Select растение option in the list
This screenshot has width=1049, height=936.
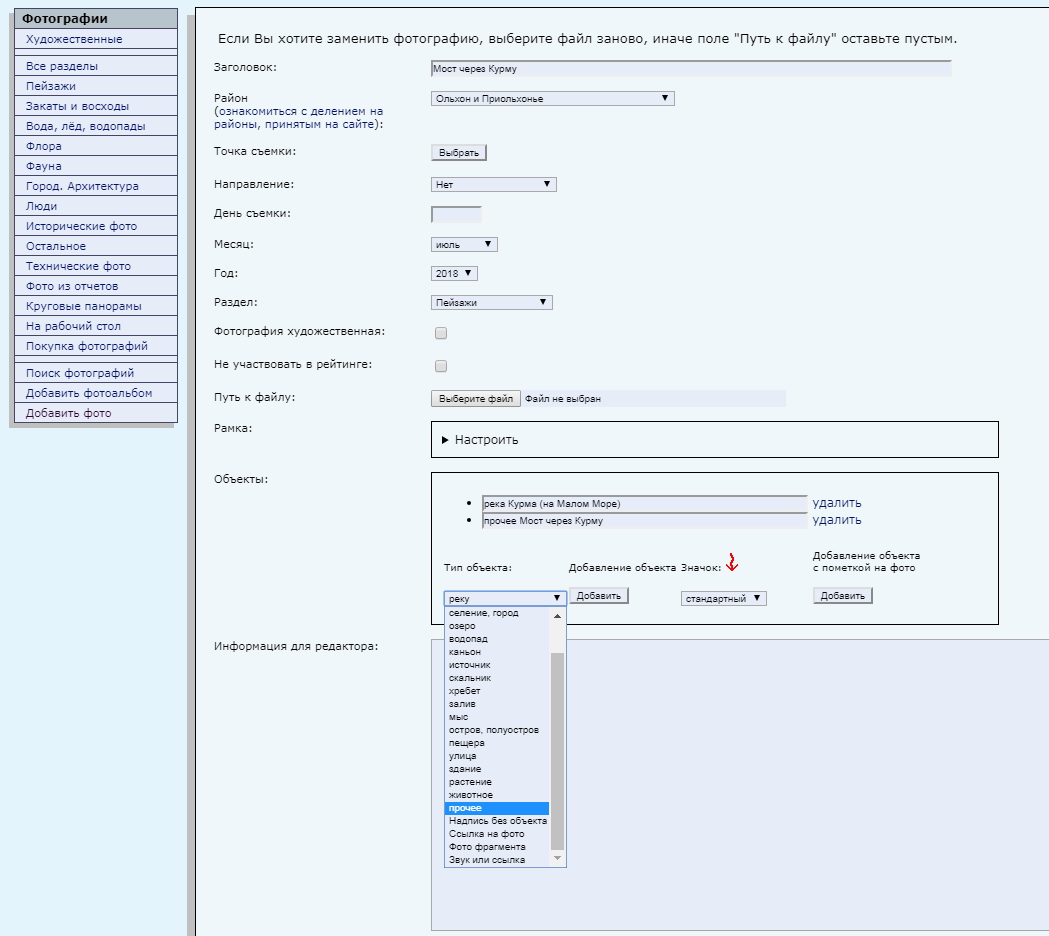[x=497, y=781]
